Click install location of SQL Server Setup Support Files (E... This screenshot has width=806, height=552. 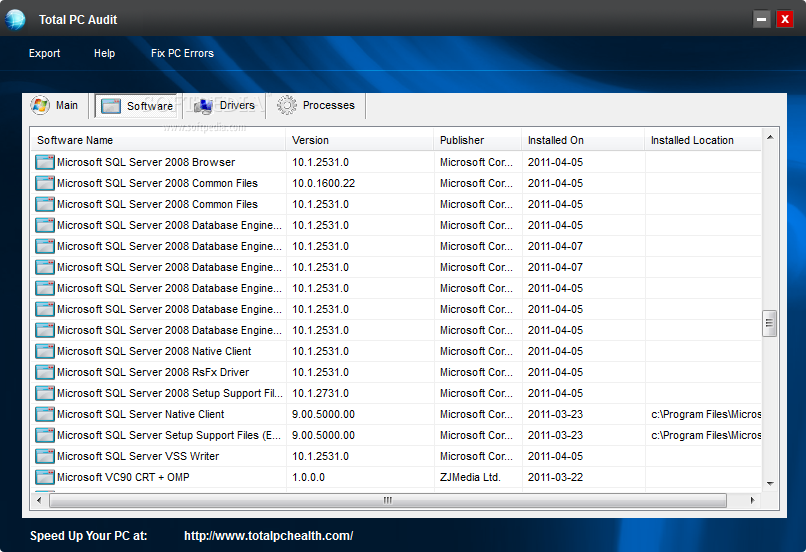(706, 435)
